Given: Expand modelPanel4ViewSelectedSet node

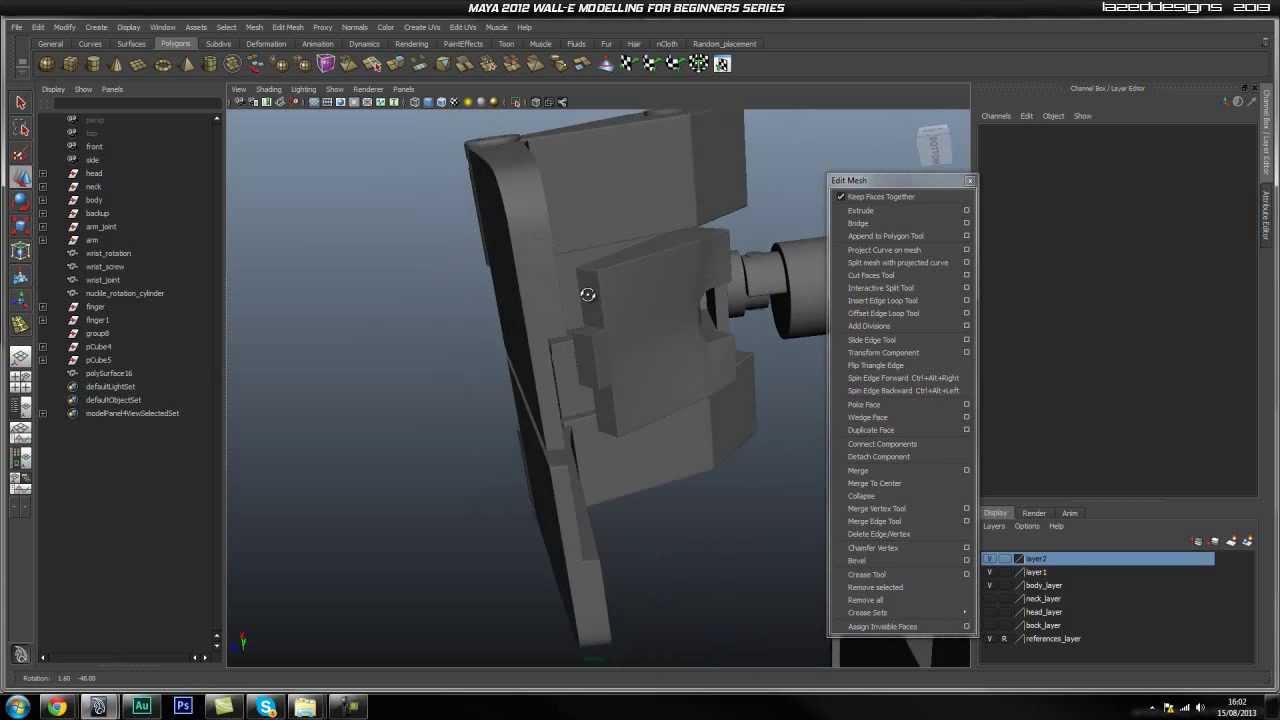Looking at the screenshot, I should [43, 413].
